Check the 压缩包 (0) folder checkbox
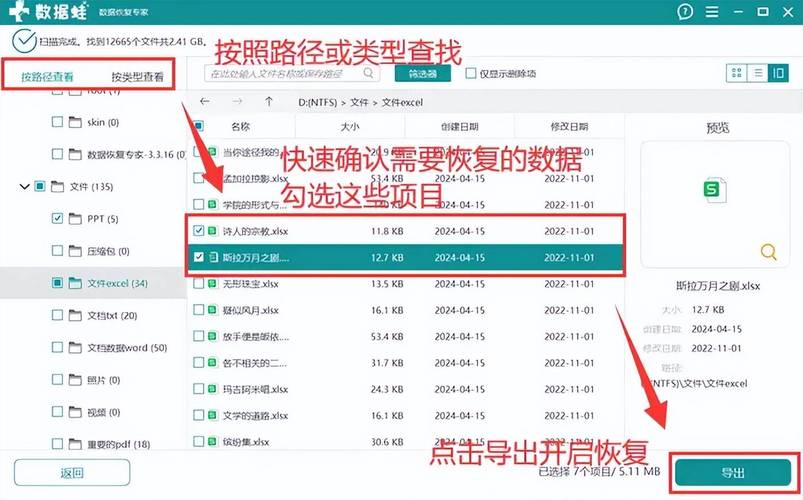803x500 pixels. click(57, 251)
